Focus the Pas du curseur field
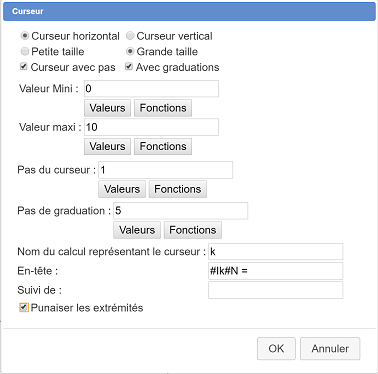Viewport: 378px width, 374px height. (x=165, y=170)
